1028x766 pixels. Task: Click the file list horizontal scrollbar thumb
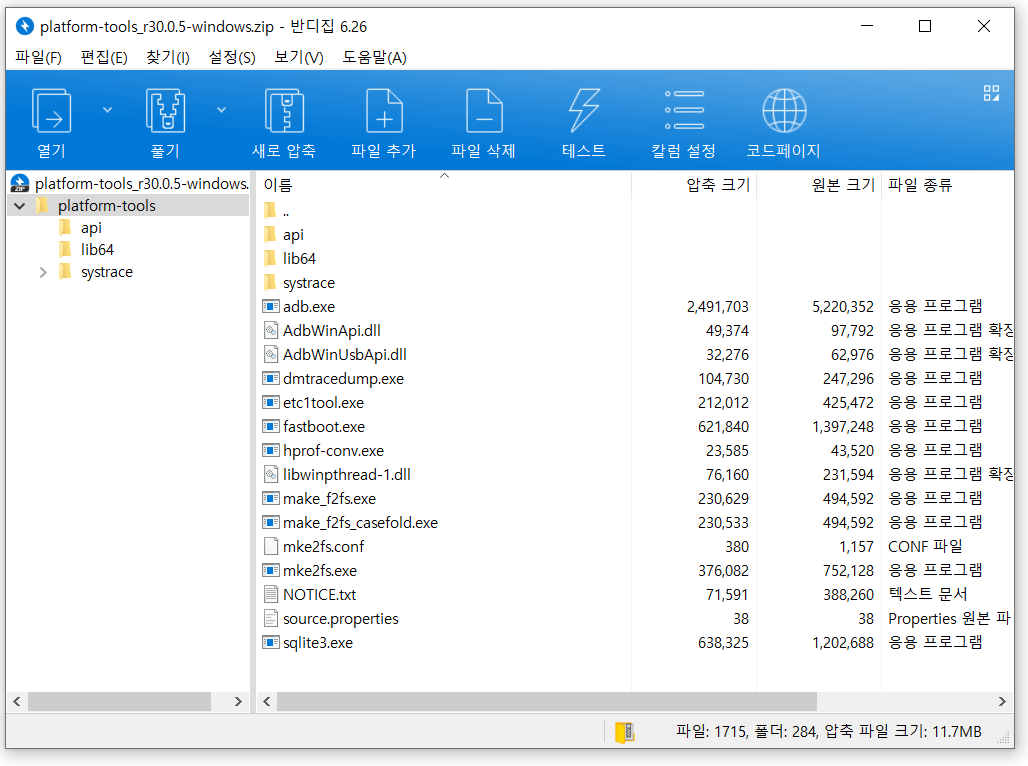click(547, 702)
